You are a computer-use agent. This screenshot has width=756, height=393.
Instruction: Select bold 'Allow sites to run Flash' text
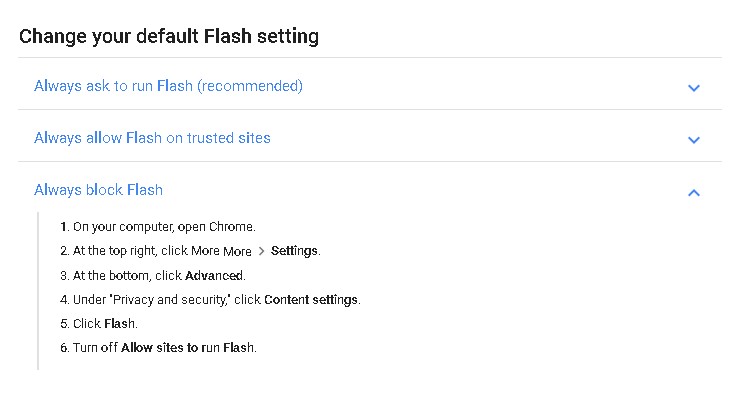[x=188, y=348]
